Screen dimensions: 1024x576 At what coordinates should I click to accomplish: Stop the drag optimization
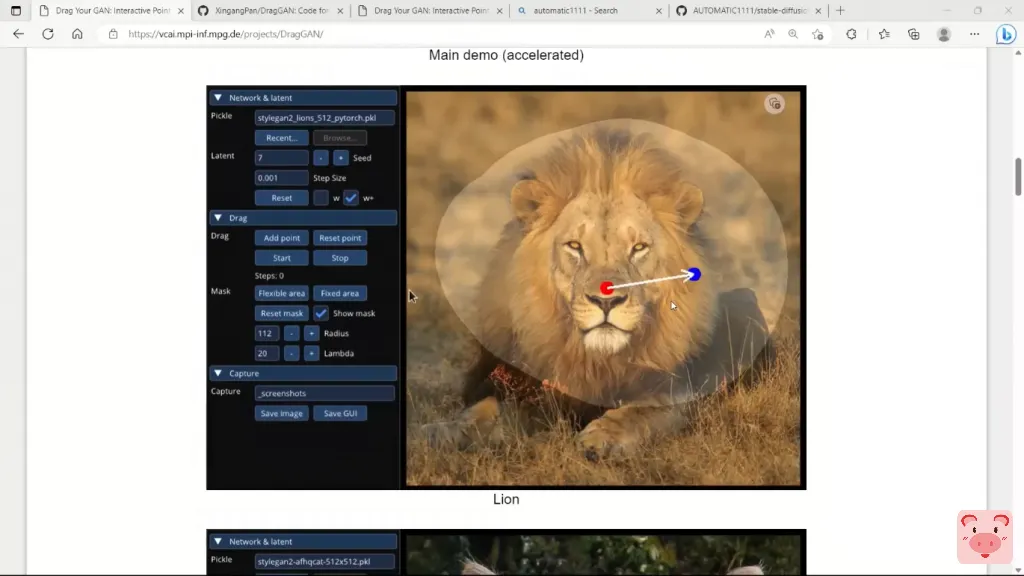[x=340, y=258]
